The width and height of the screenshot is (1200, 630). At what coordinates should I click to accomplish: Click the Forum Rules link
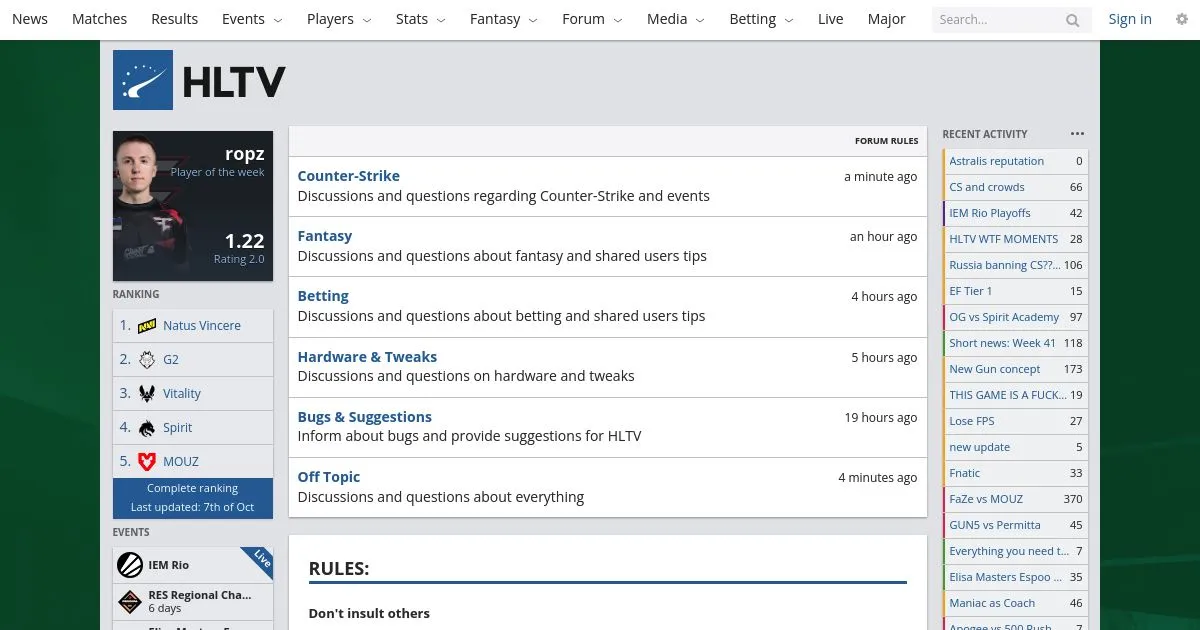point(886,141)
